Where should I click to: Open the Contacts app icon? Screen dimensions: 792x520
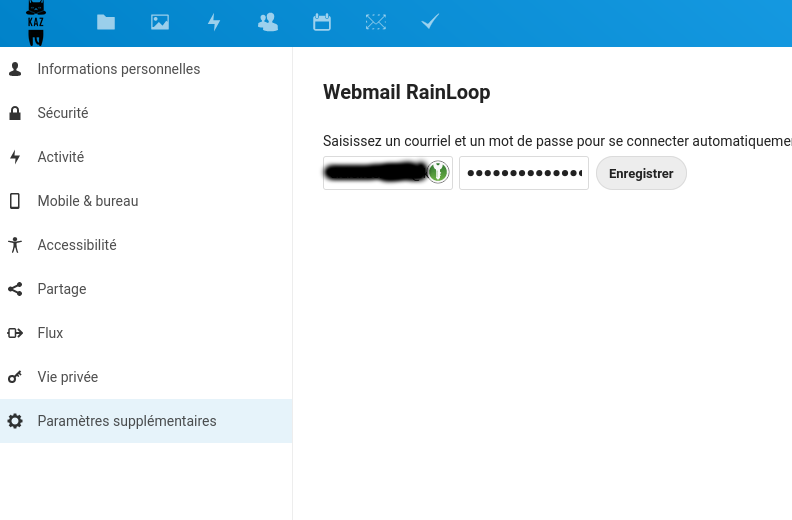(x=268, y=22)
